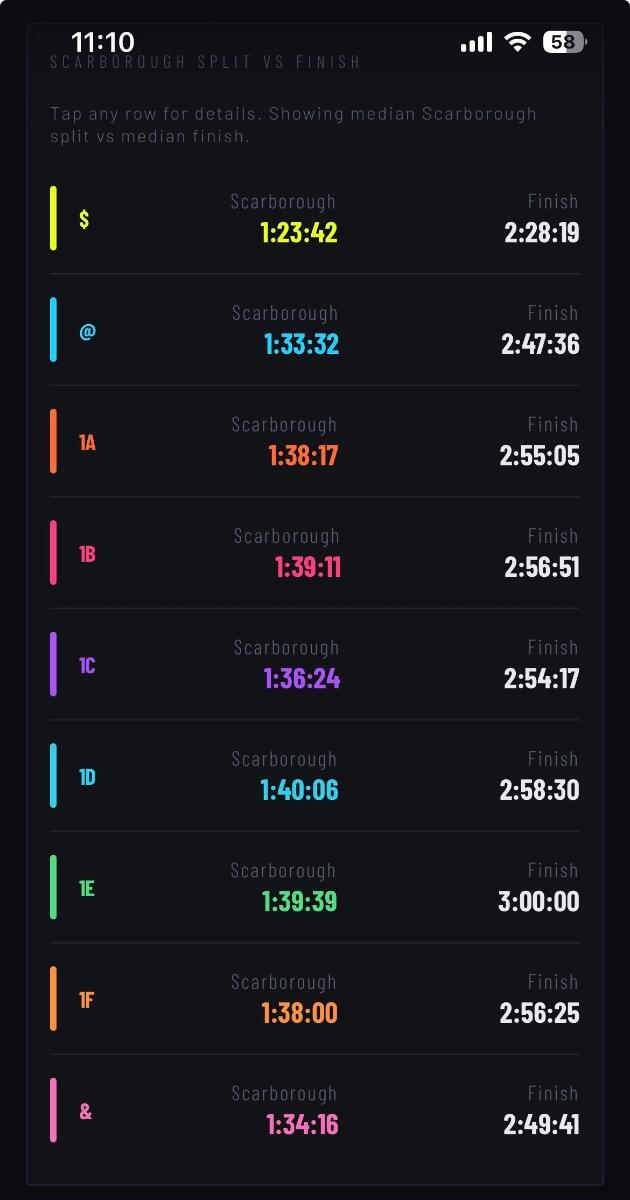Select the orange 1A wave label
This screenshot has height=1200, width=630.
pyautogui.click(x=87, y=442)
